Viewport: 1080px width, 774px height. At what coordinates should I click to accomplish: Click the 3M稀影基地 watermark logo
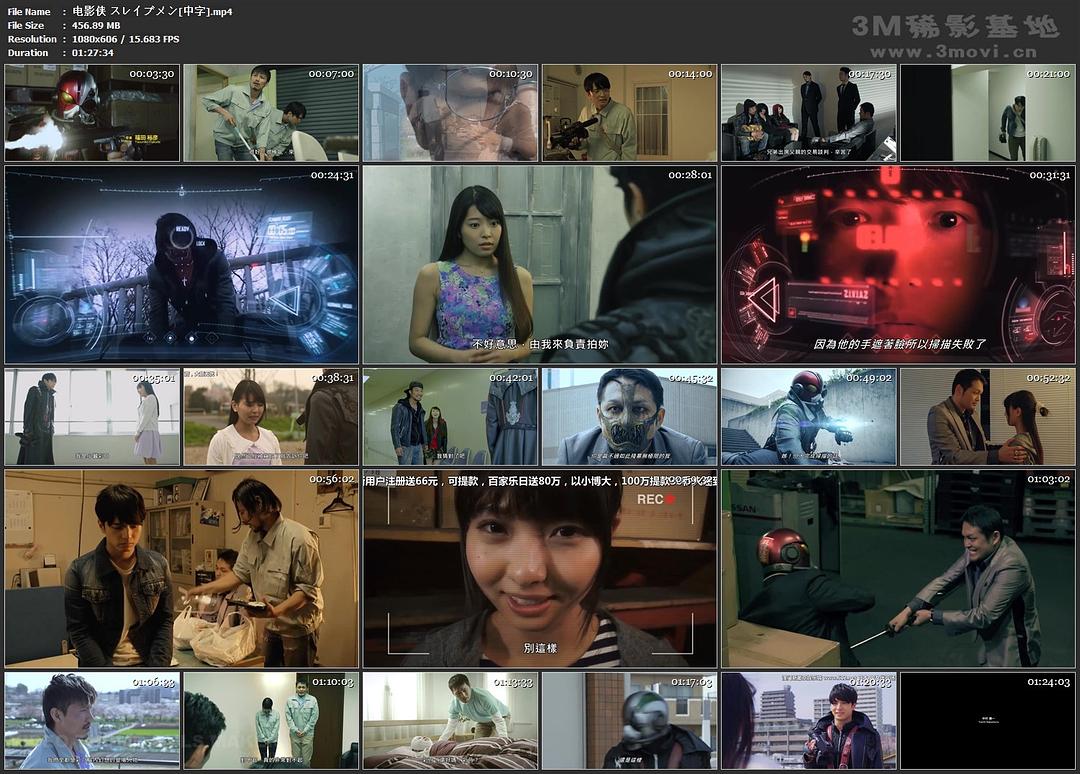[954, 27]
